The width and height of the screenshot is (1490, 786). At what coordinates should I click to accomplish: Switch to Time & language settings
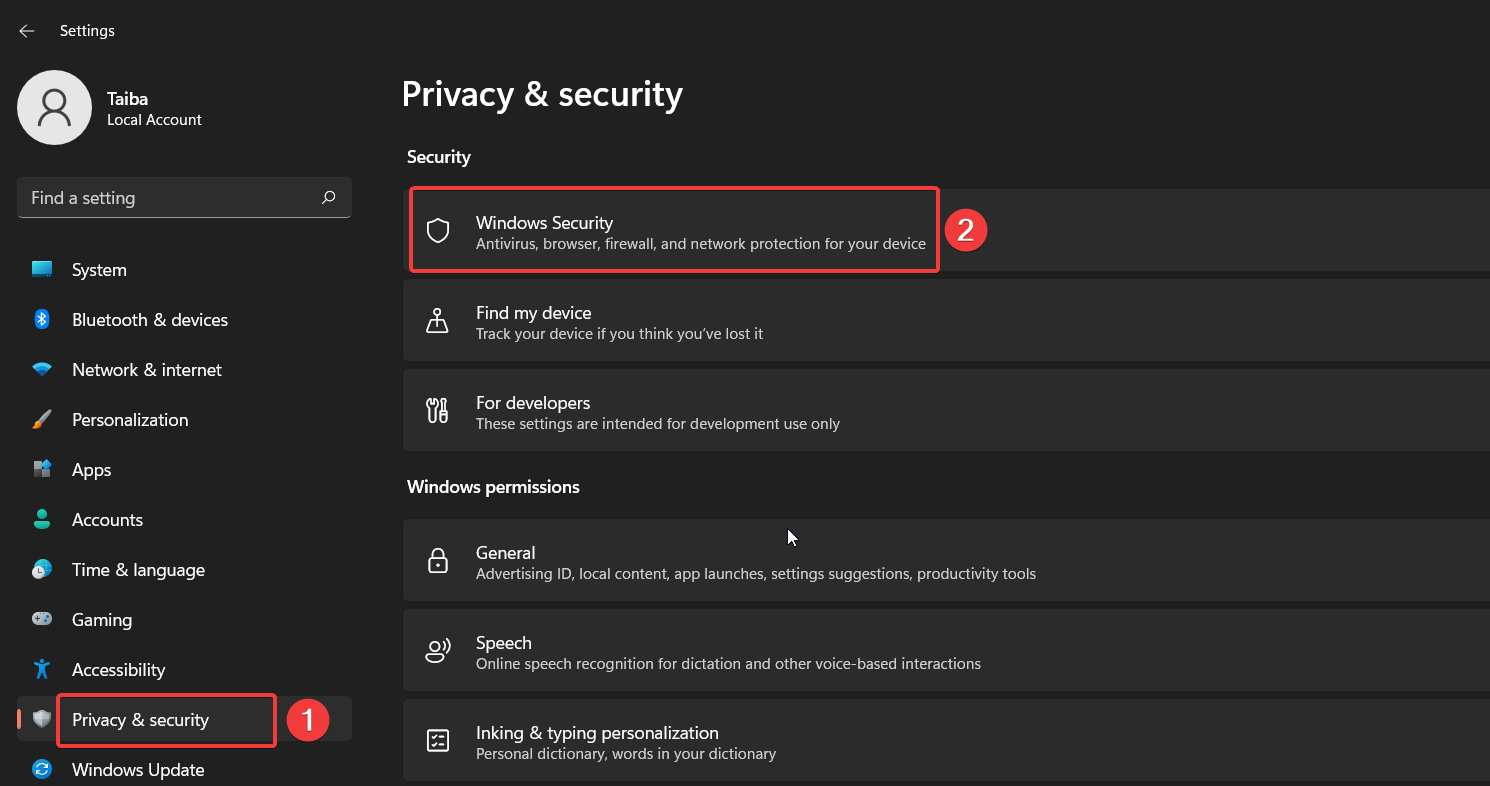click(138, 569)
